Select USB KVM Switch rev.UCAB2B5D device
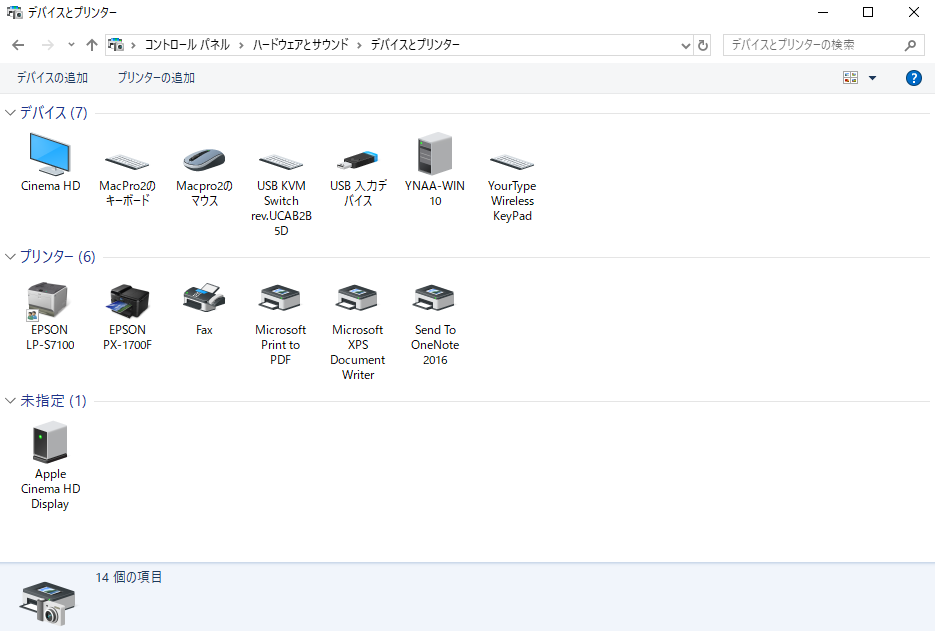 pyautogui.click(x=281, y=194)
